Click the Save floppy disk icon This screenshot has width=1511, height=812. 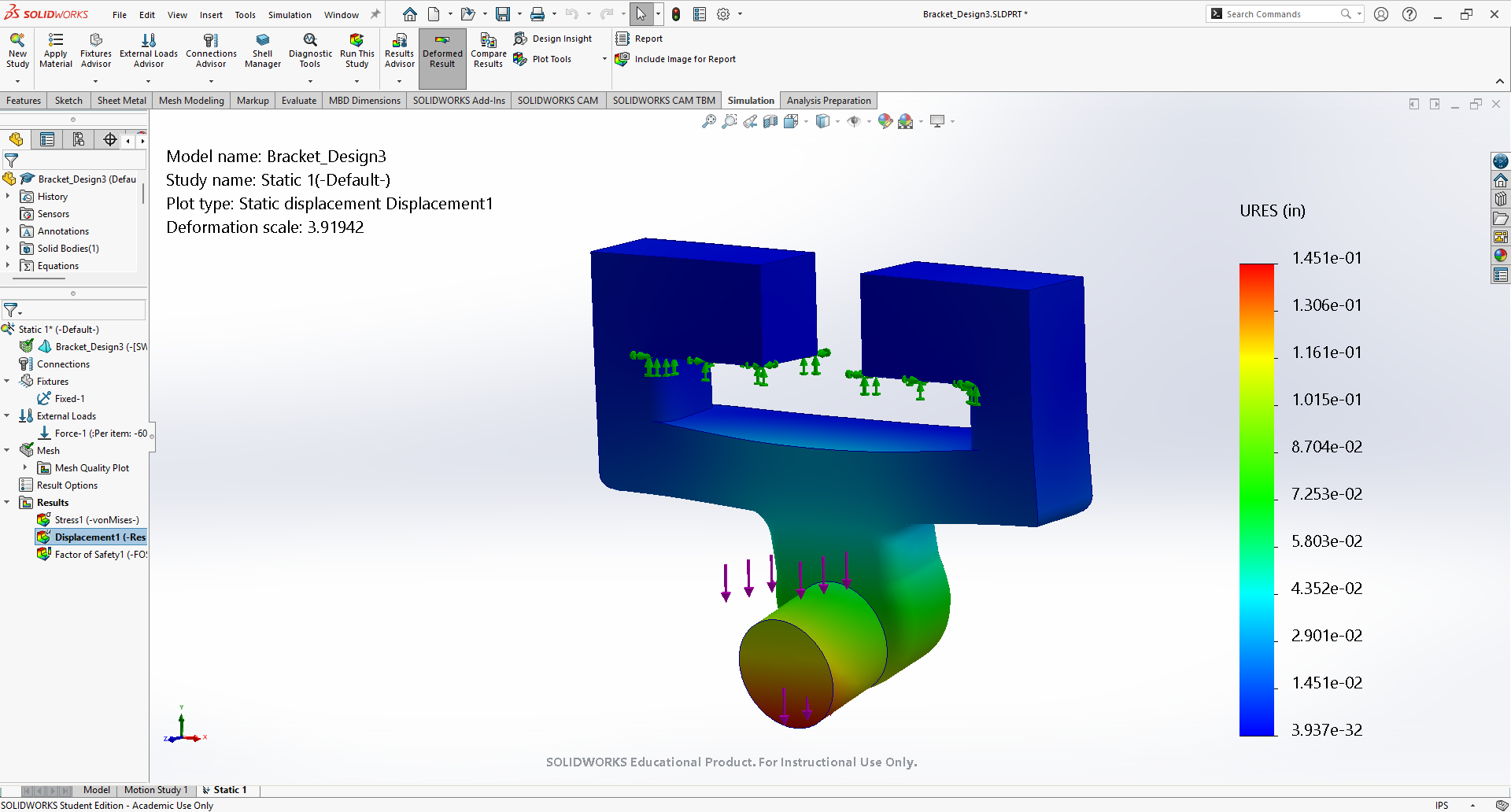click(502, 14)
